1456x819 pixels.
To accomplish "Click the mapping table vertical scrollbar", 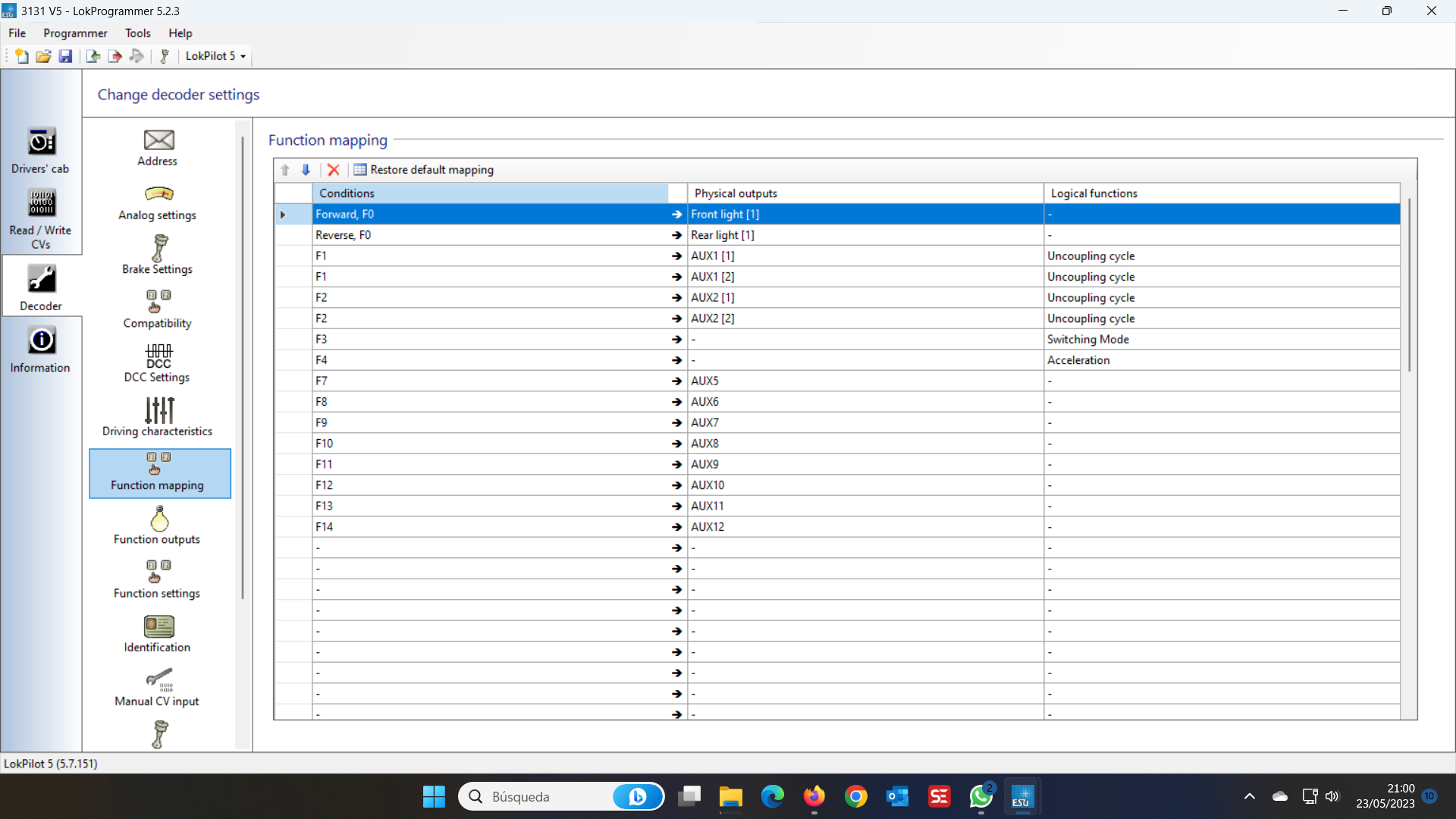I will tap(1409, 284).
